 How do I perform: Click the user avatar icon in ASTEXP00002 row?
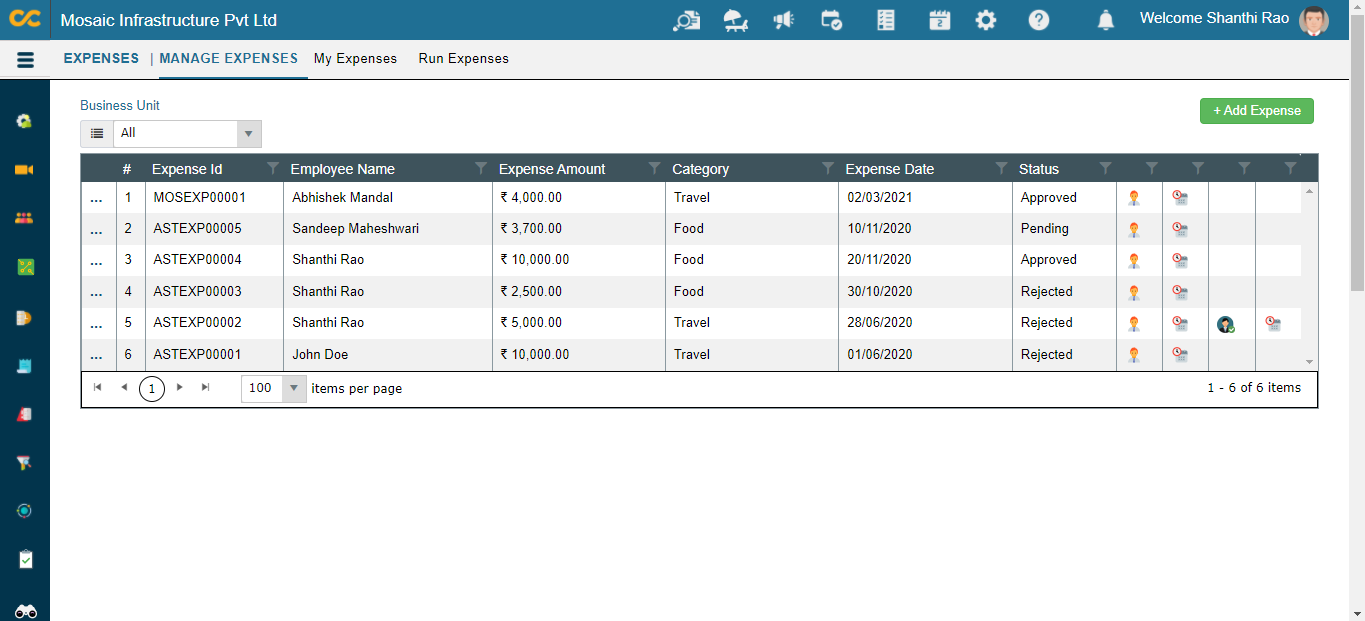click(x=1225, y=324)
